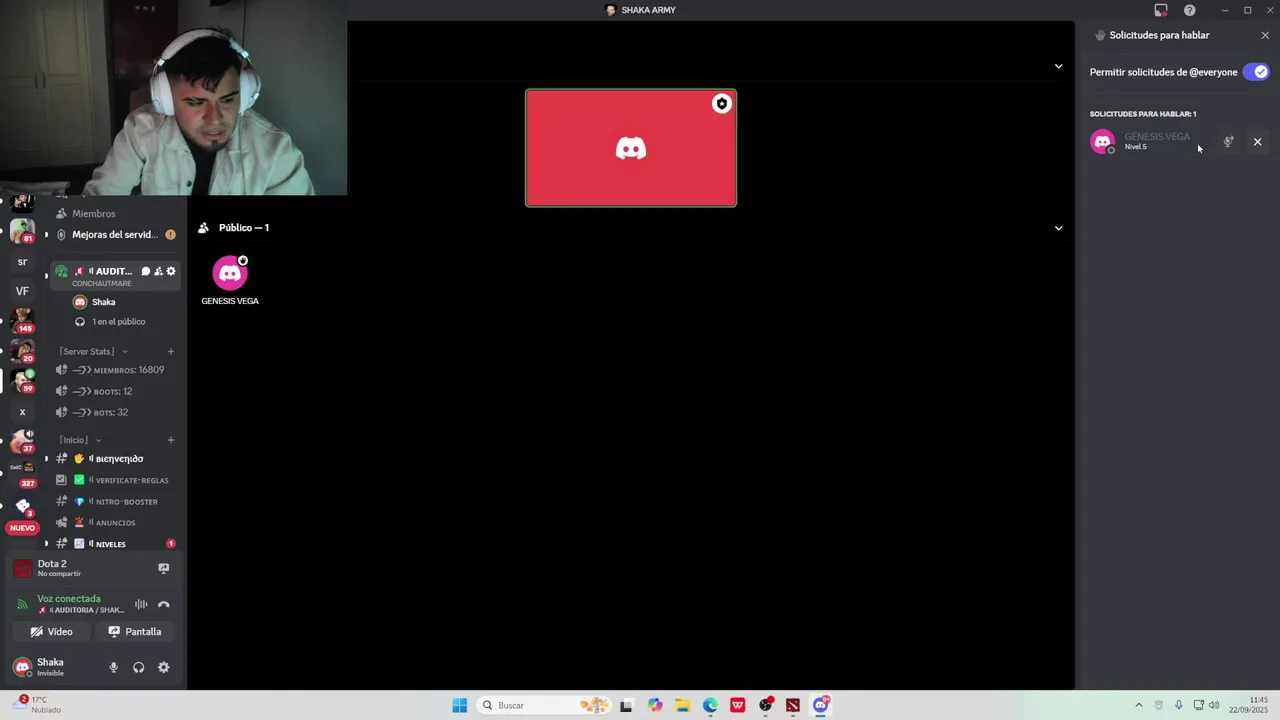Image resolution: width=1280 pixels, height=720 pixels.
Task: Turn on camera with Video button
Action: click(51, 632)
